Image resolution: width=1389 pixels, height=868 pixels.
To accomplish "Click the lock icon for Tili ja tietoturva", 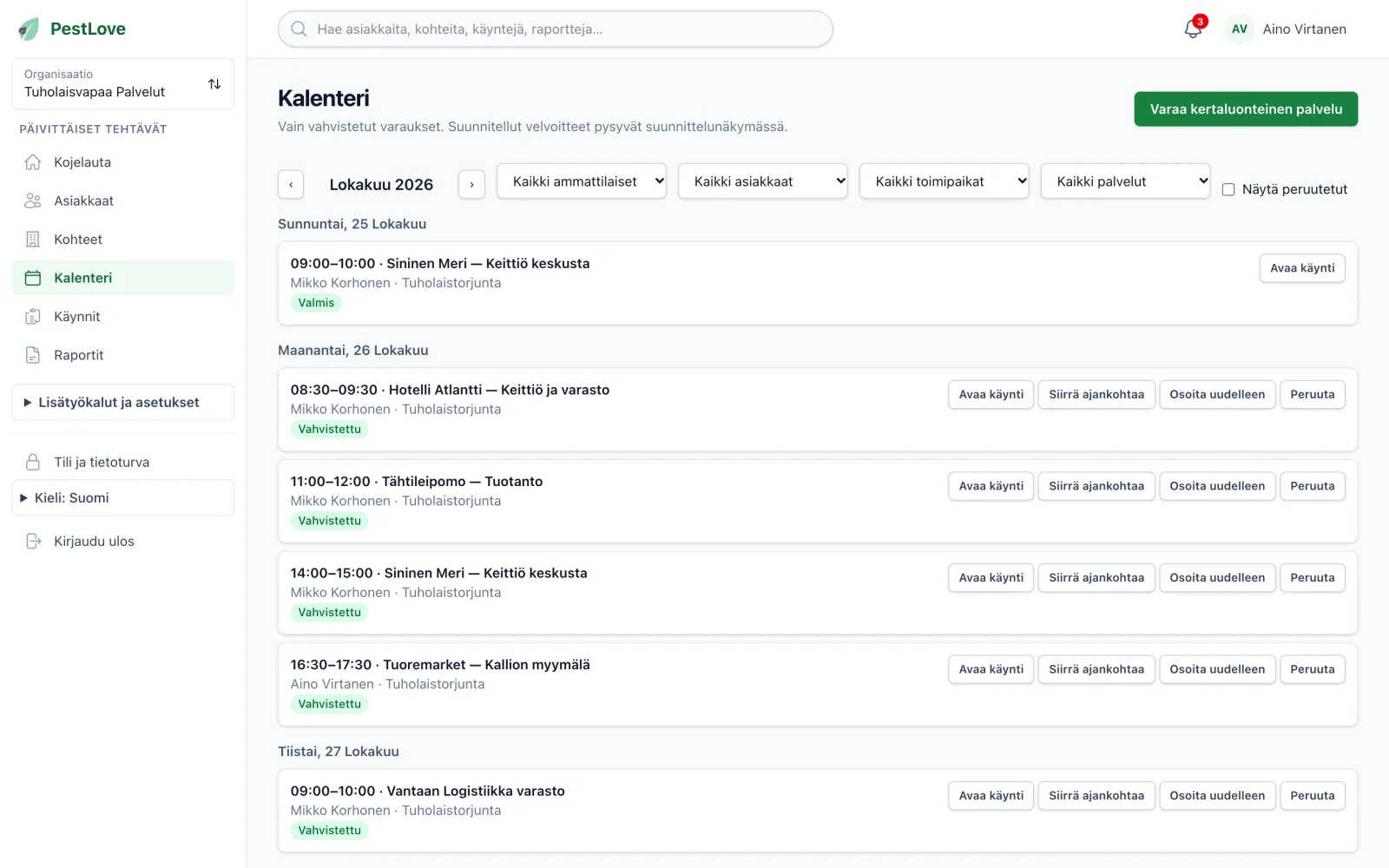I will [x=33, y=462].
